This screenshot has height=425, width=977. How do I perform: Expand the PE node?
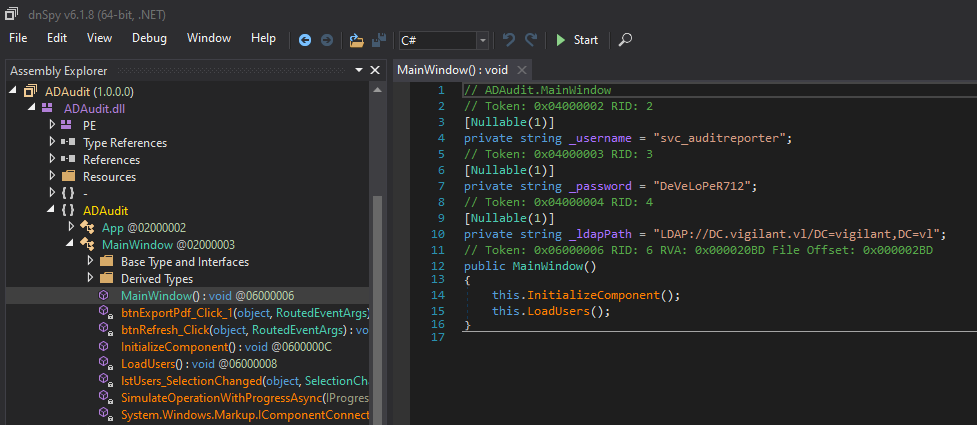click(52, 125)
